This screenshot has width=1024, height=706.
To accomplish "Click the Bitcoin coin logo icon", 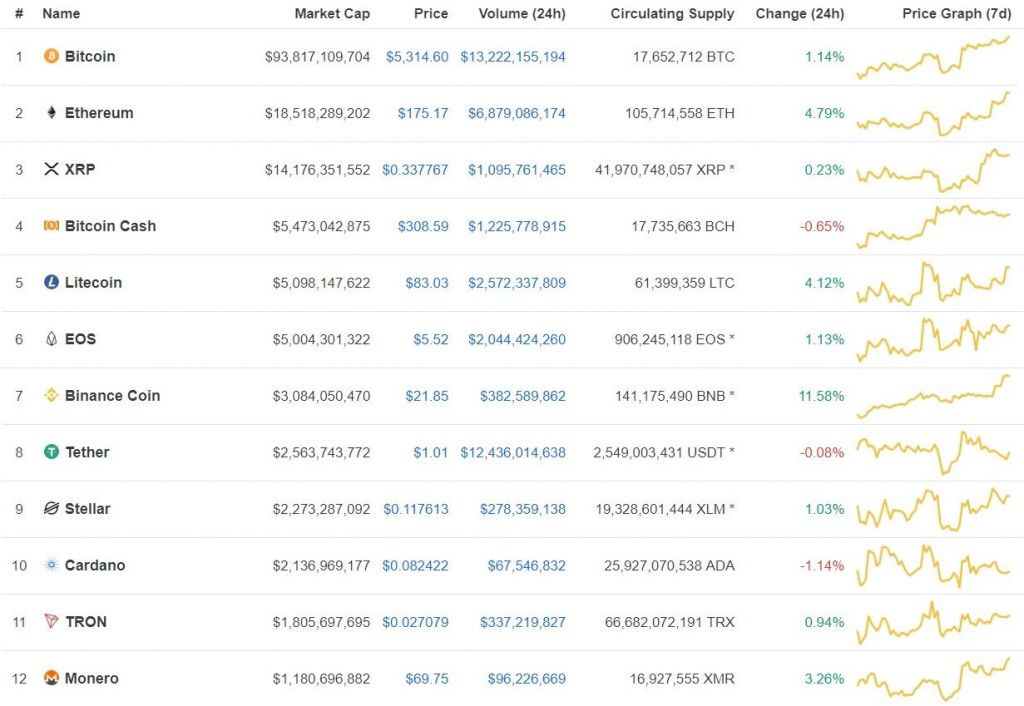I will point(51,56).
